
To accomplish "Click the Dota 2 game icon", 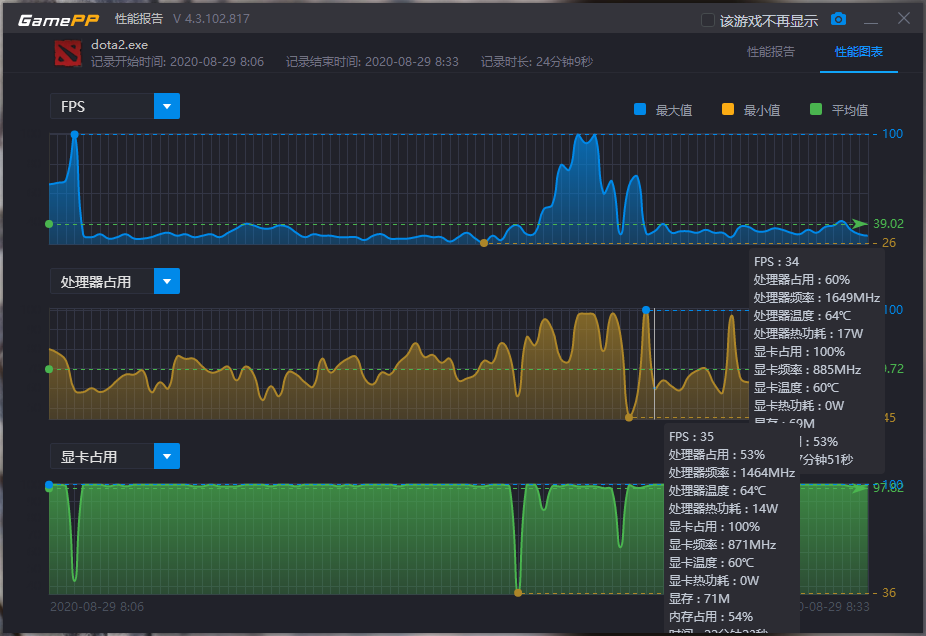I will click(68, 53).
